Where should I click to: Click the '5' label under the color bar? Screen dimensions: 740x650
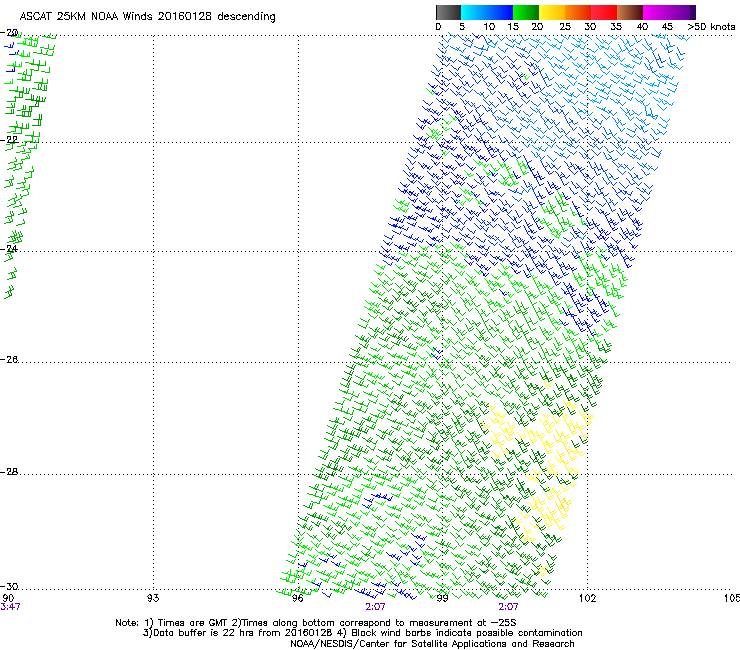click(462, 26)
